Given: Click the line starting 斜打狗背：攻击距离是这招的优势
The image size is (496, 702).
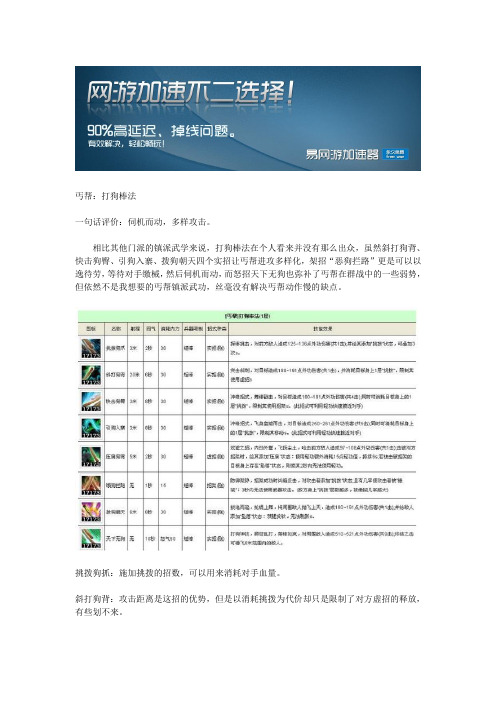Looking at the screenshot, I should tap(248, 599).
